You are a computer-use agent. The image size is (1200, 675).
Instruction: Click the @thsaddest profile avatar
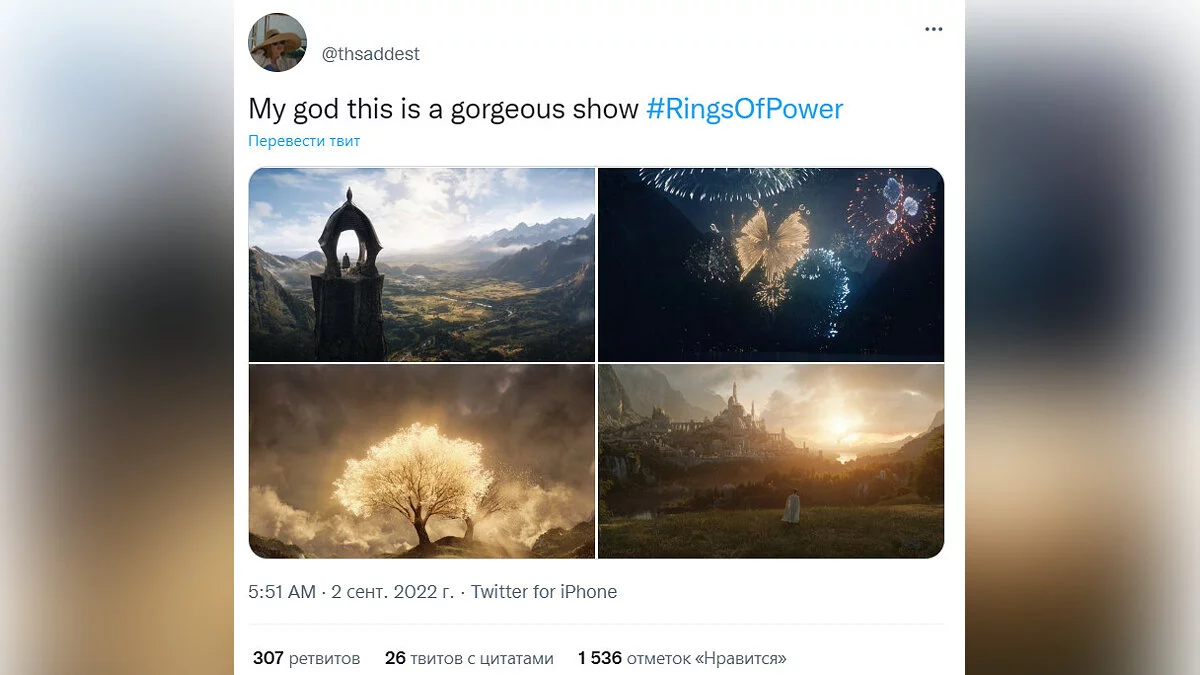click(277, 43)
